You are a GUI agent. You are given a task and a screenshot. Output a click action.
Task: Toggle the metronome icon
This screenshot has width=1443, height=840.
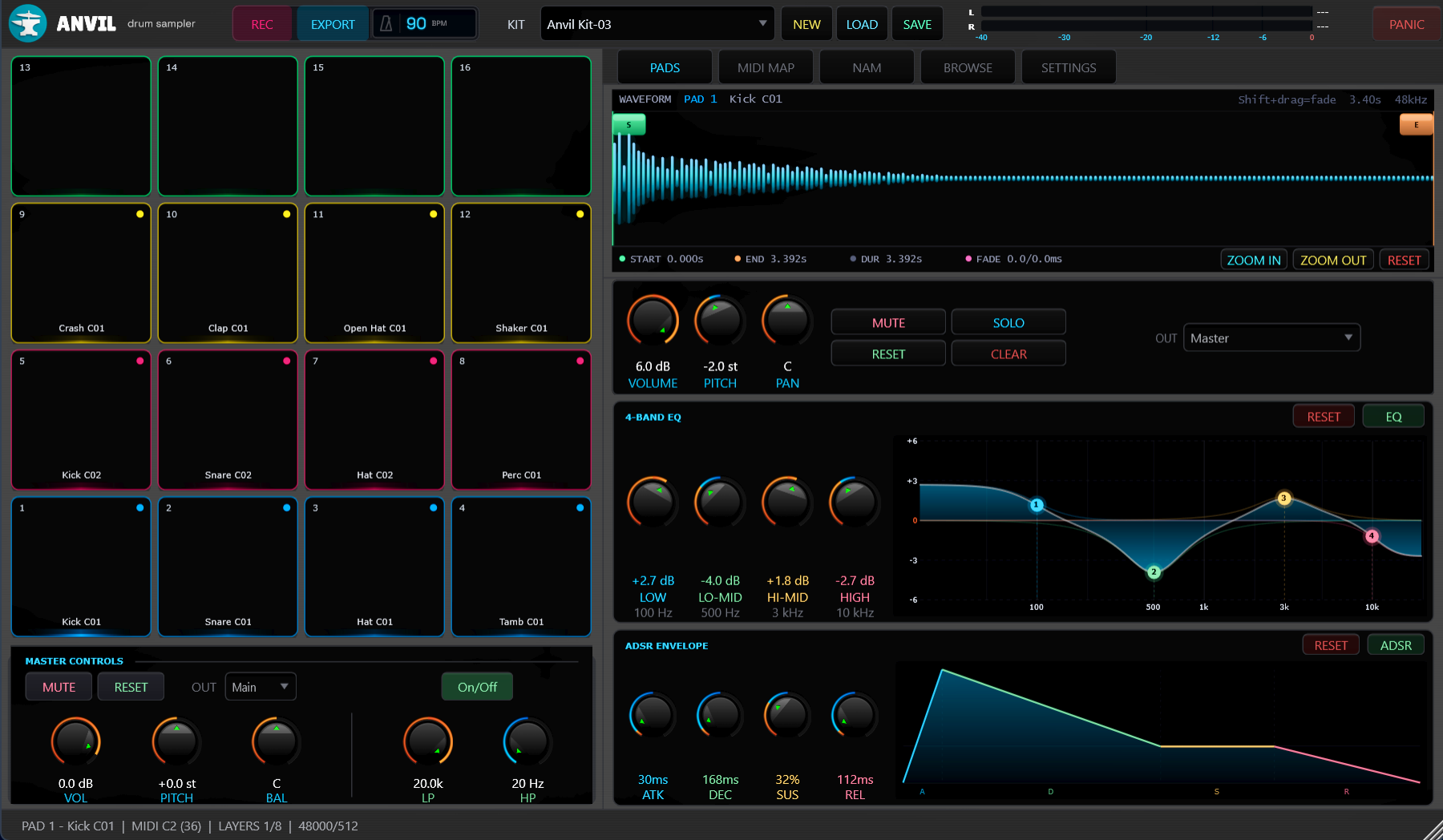[386, 24]
